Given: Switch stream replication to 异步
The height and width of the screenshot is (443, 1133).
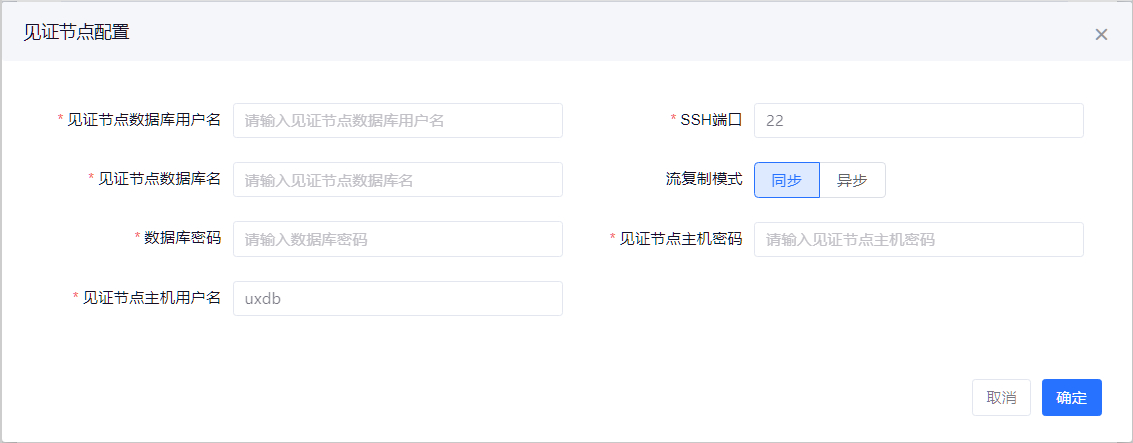Looking at the screenshot, I should [x=852, y=180].
